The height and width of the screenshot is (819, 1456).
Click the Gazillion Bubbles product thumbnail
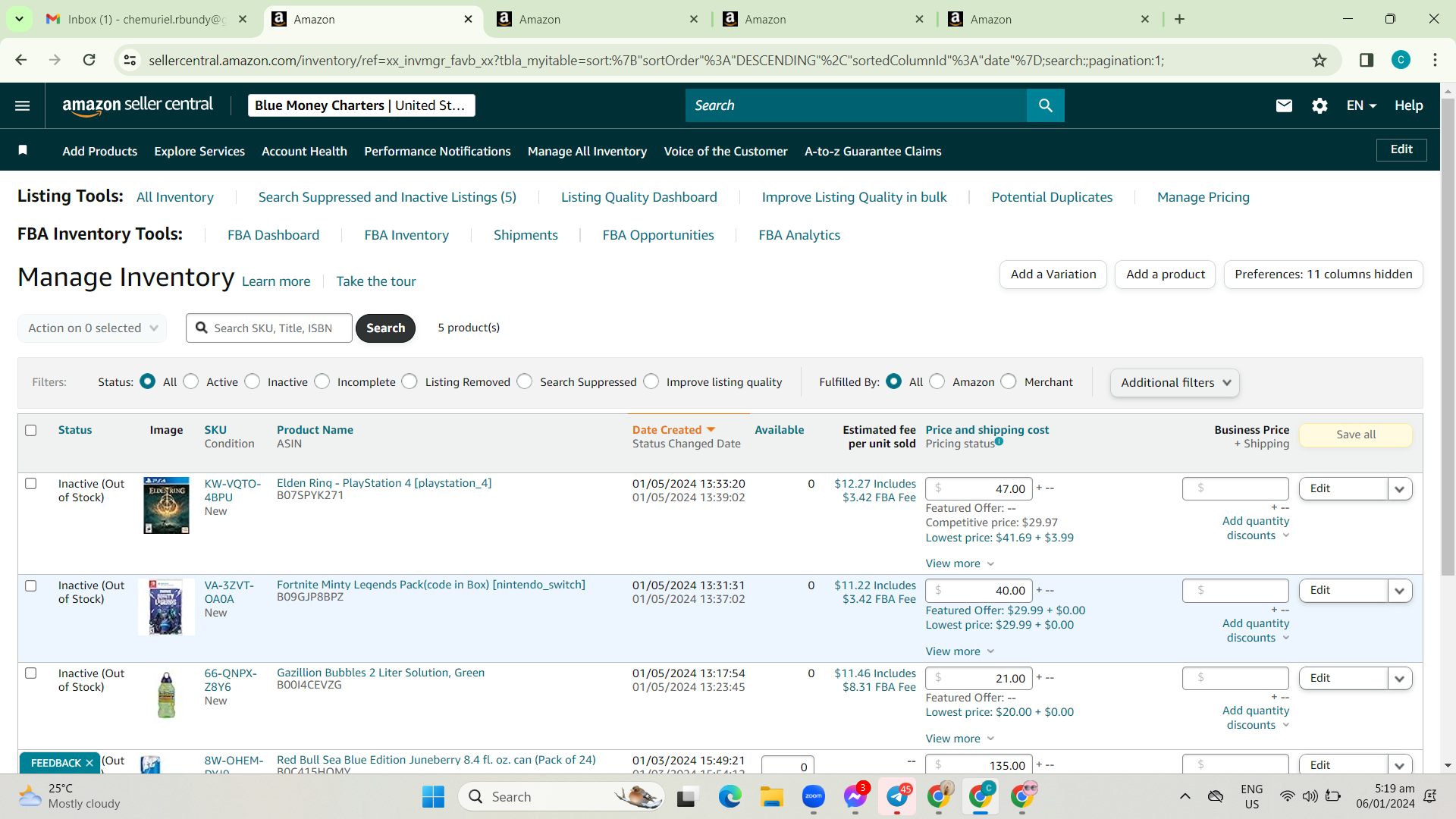click(166, 695)
